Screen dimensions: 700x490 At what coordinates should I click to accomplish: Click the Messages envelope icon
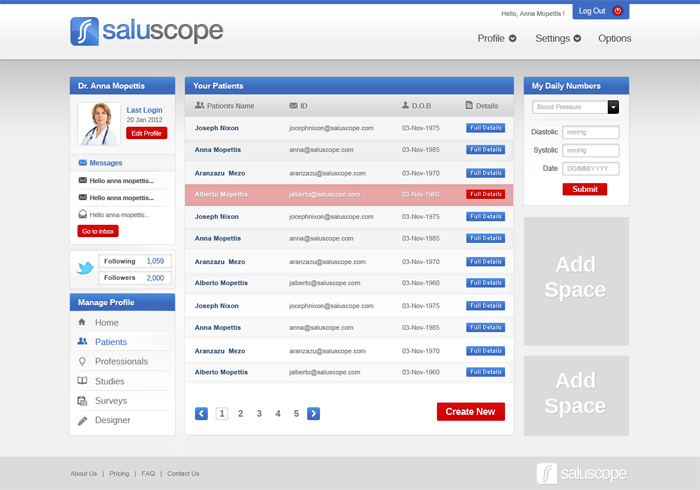(x=83, y=163)
